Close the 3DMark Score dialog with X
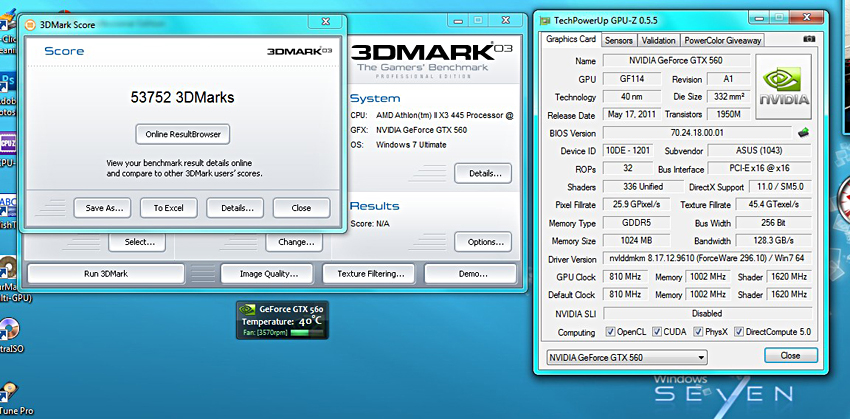Viewport: 850px width, 419px height. (325, 22)
